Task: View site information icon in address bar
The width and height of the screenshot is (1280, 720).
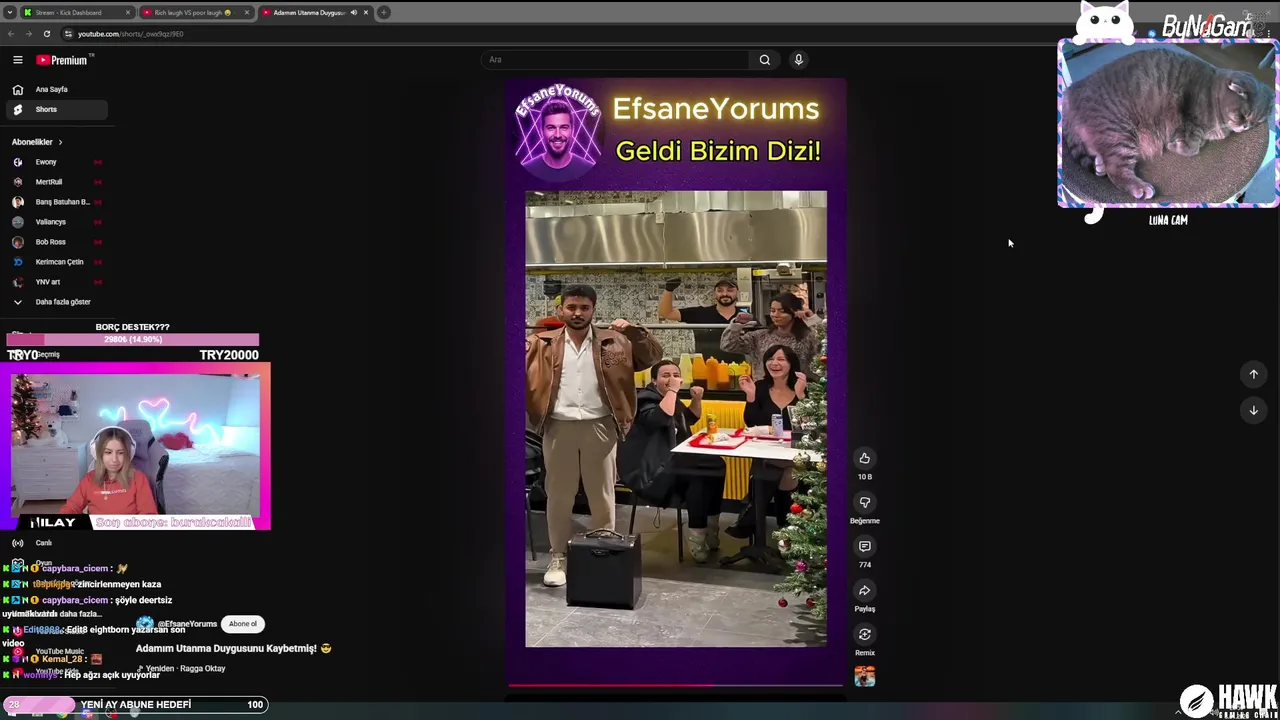Action: click(68, 34)
